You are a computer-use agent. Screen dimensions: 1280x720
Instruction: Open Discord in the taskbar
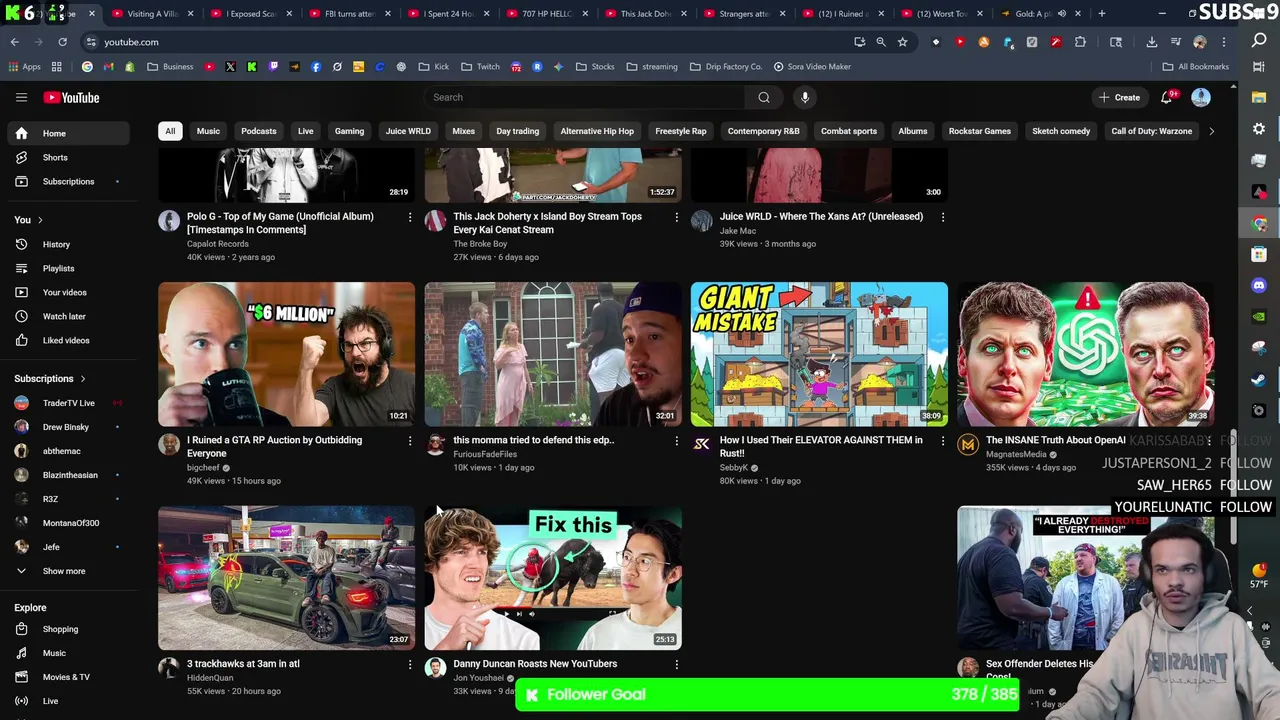click(1259, 285)
